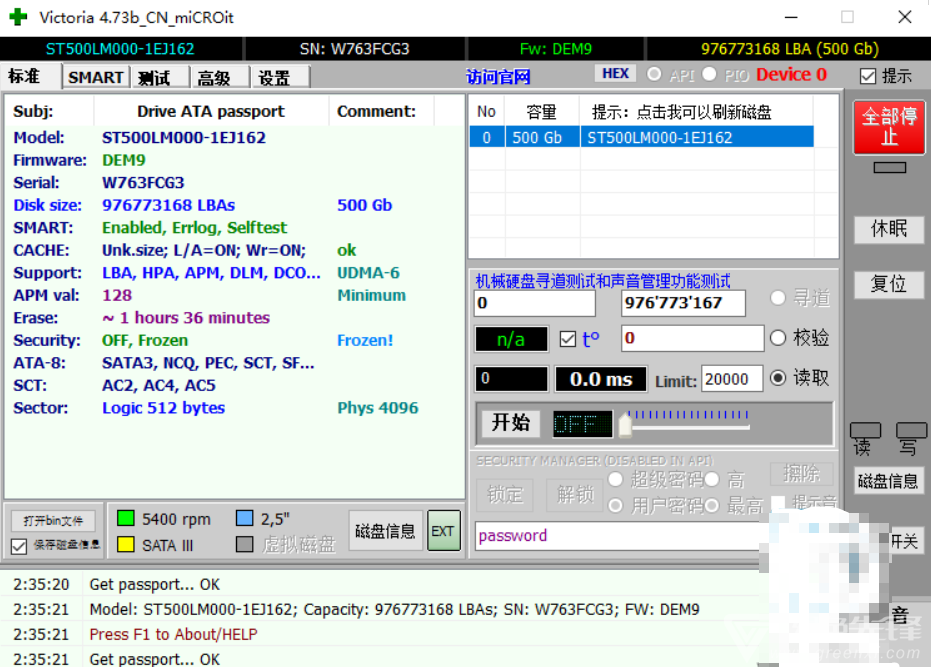Click the 休眠 sleep button
931x667 pixels.
coord(889,229)
